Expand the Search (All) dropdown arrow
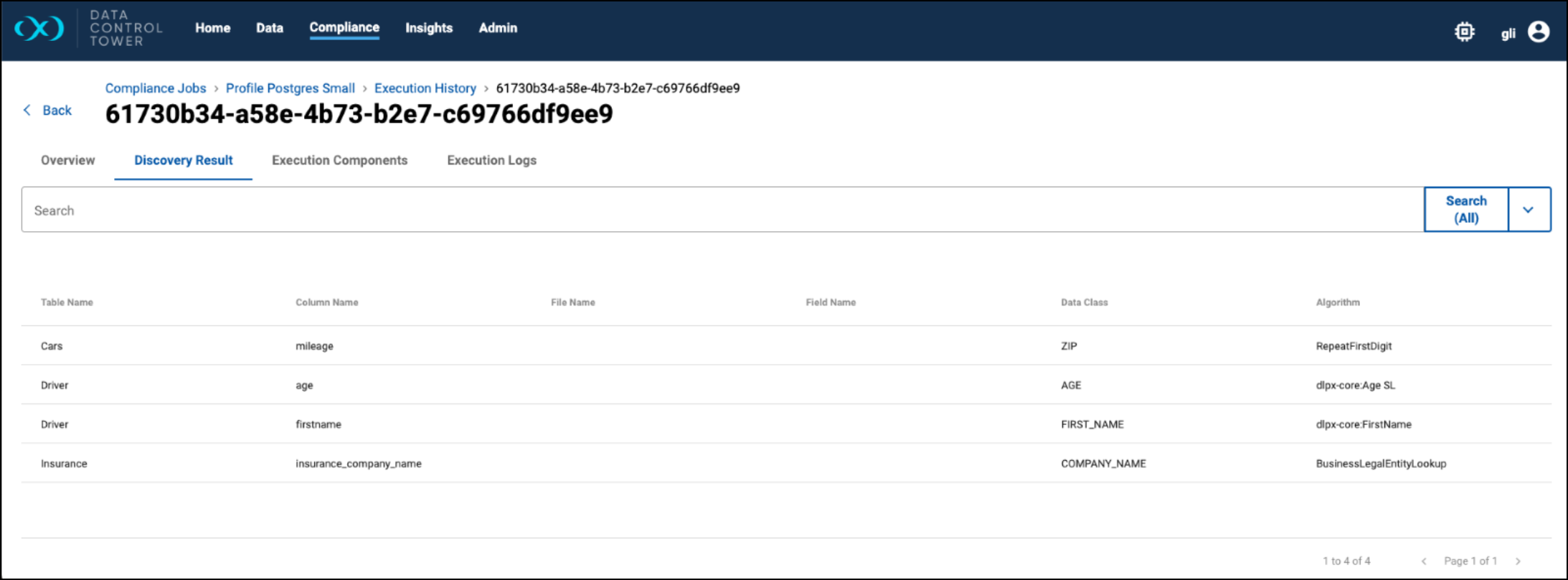Screen dimensions: 1568x580 pos(1528,210)
